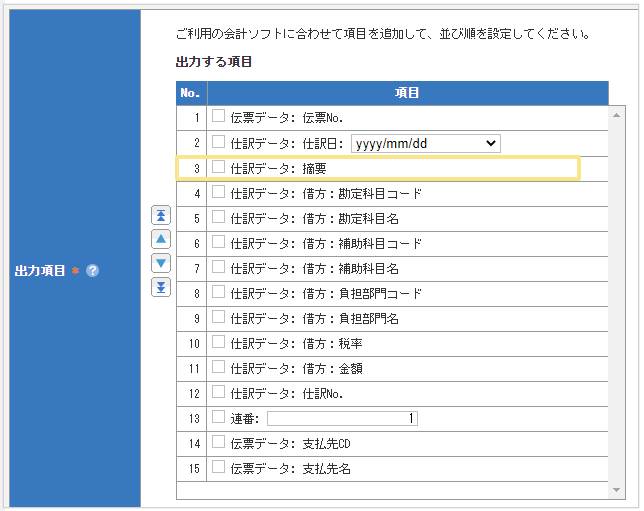Toggle the 伝票データ: 支払先CD checkbox

219,443
